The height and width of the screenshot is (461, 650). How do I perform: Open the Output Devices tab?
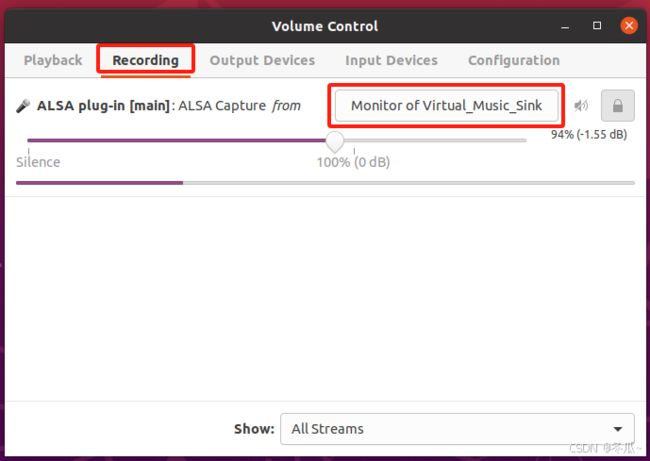[262, 61]
